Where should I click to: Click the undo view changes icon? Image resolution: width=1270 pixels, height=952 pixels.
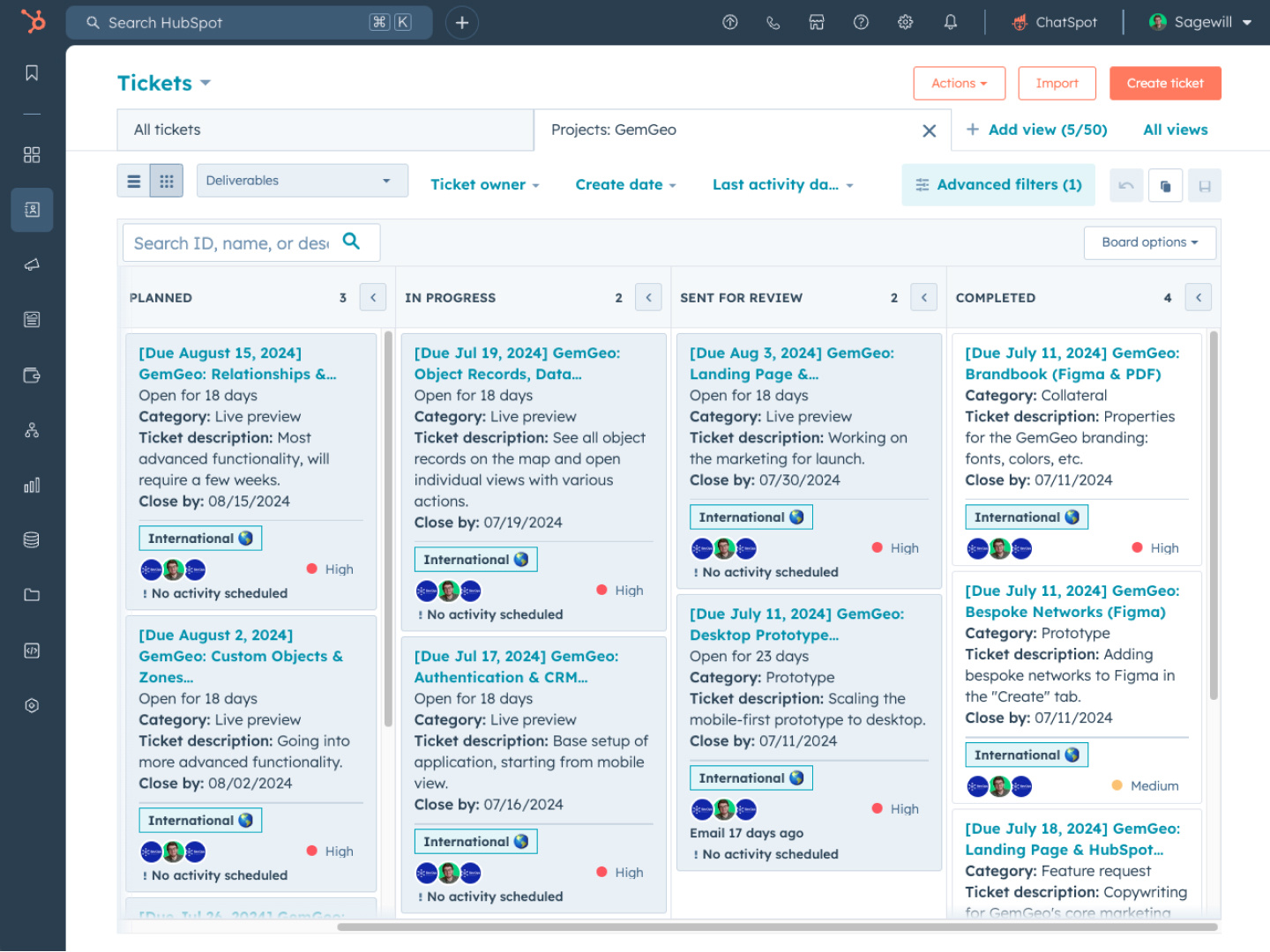point(1126,186)
